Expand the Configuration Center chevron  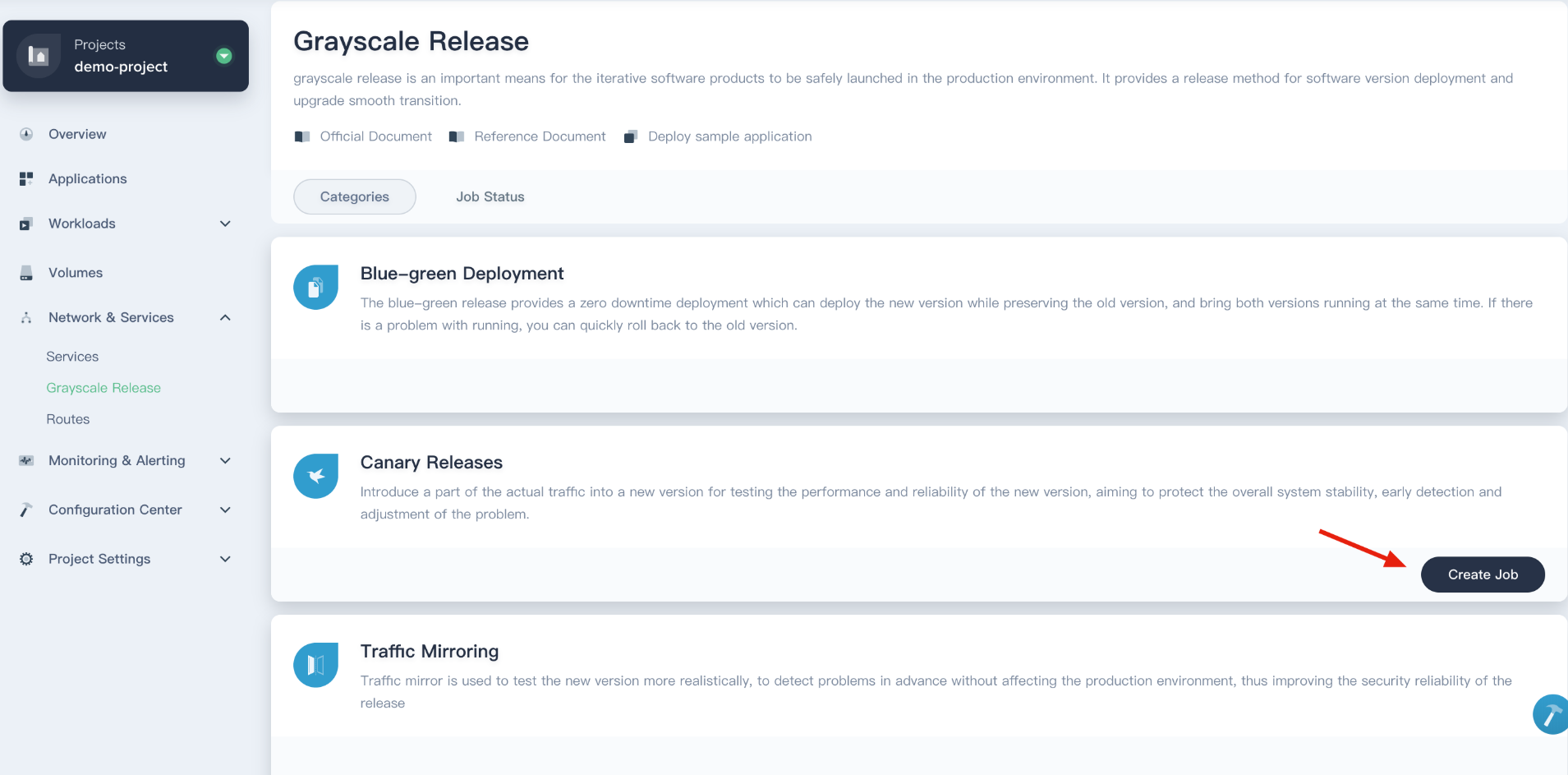click(x=225, y=510)
